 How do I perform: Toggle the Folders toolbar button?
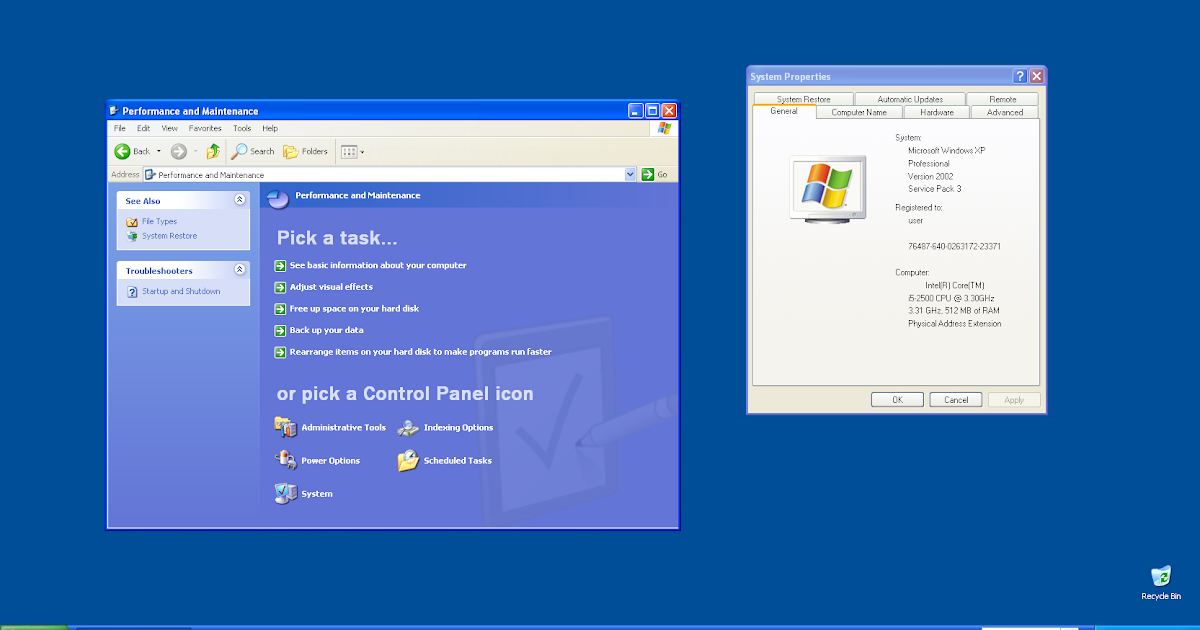306,151
